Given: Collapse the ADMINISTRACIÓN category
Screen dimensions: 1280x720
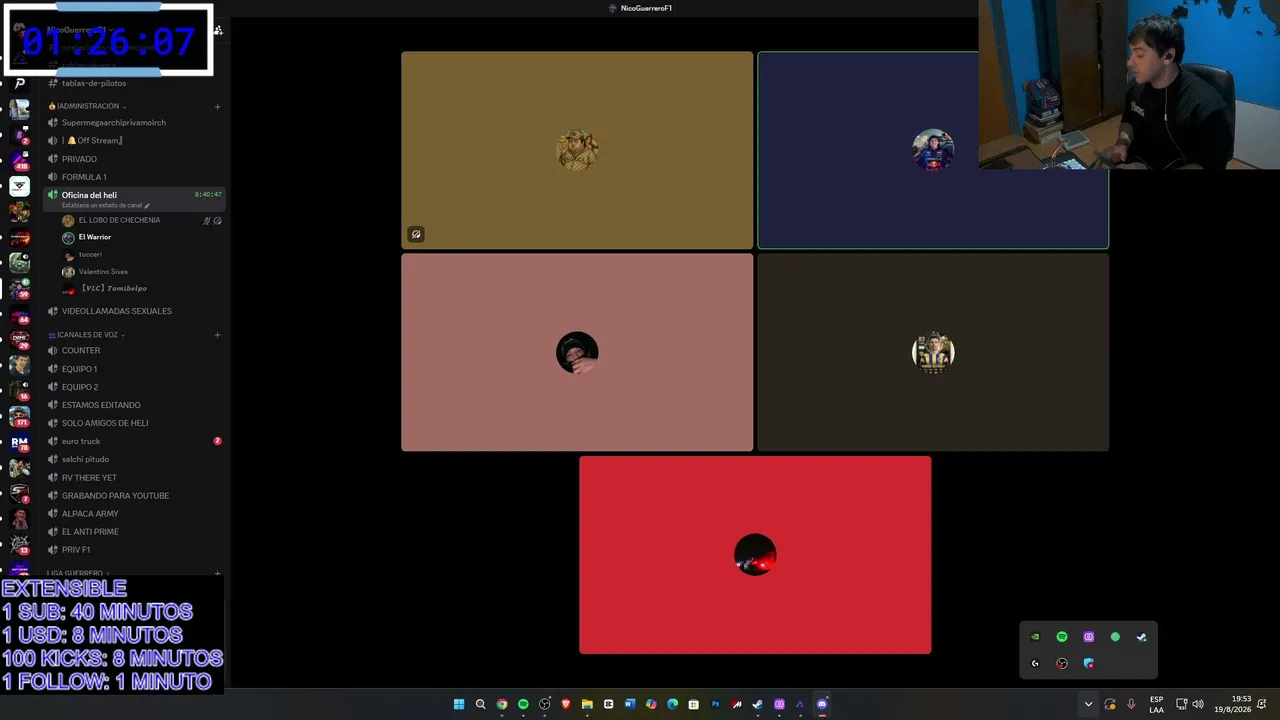Looking at the screenshot, I should click(88, 106).
